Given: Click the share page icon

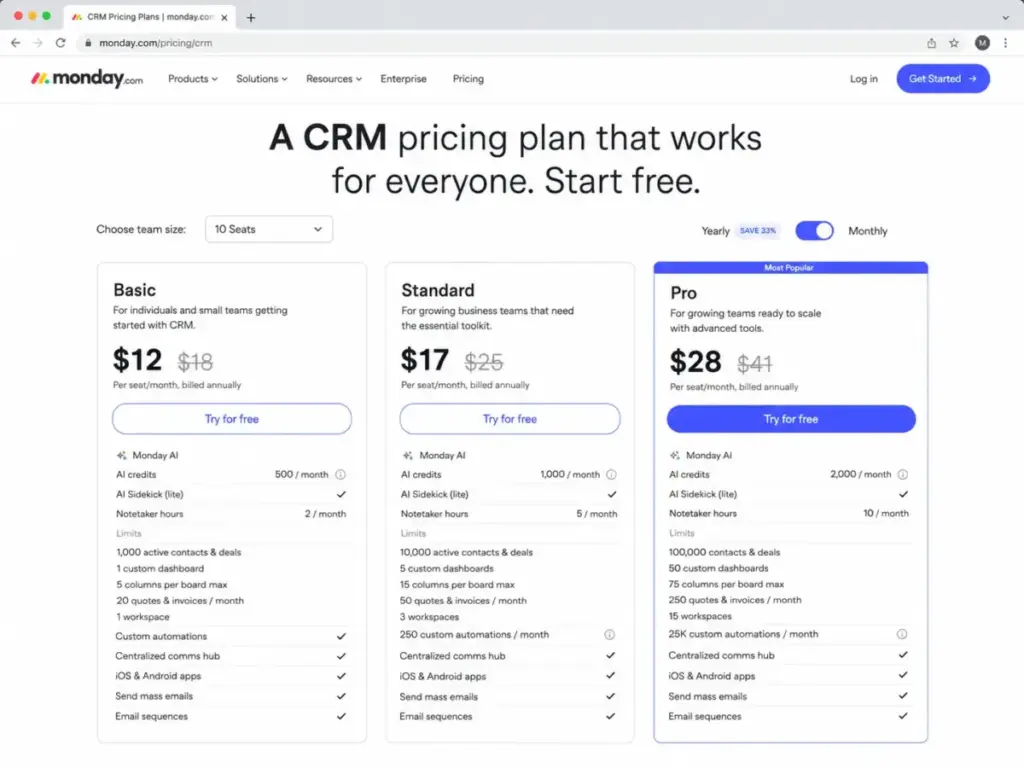Looking at the screenshot, I should (931, 43).
